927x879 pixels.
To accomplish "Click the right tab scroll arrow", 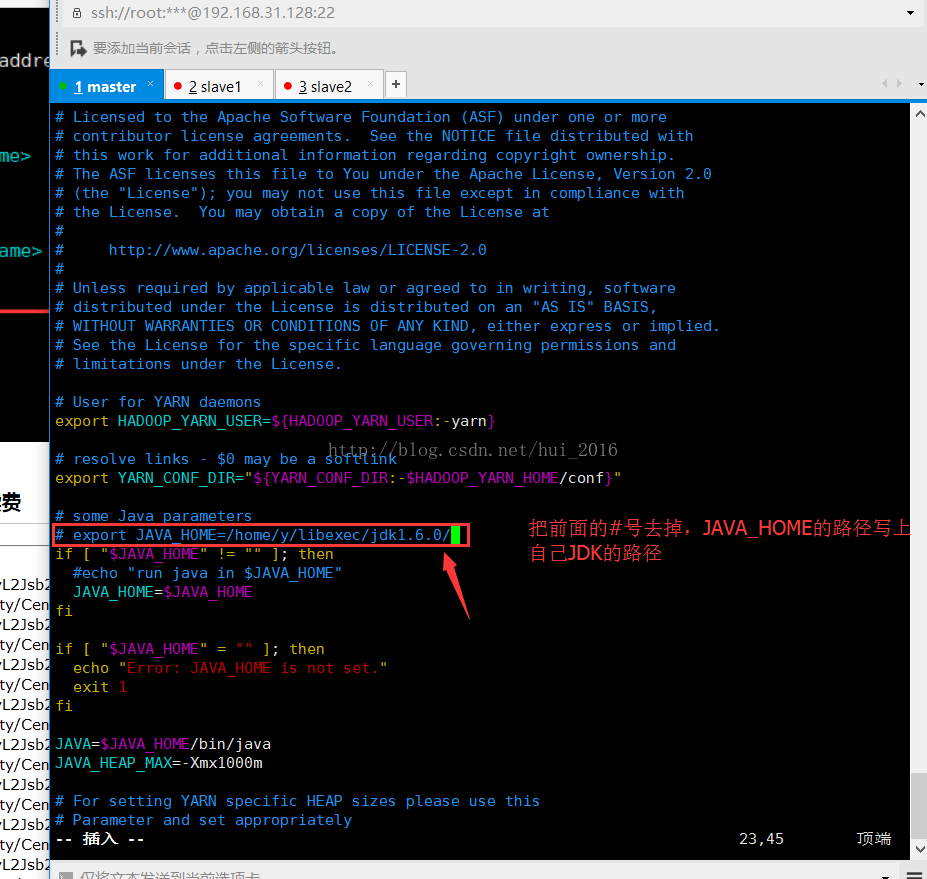I will click(897, 85).
